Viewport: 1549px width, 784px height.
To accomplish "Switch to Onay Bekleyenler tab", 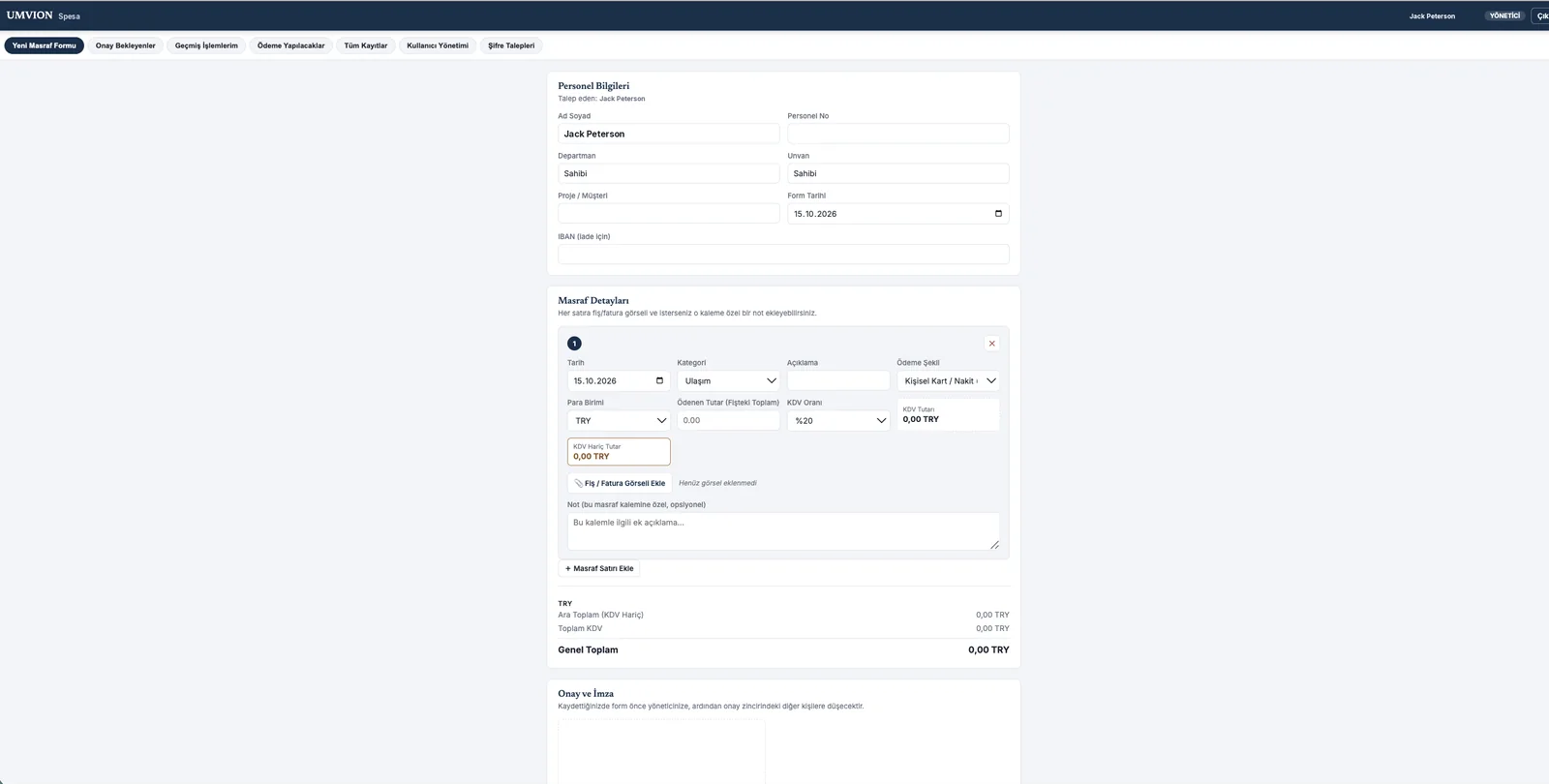I will pyautogui.click(x=125, y=45).
